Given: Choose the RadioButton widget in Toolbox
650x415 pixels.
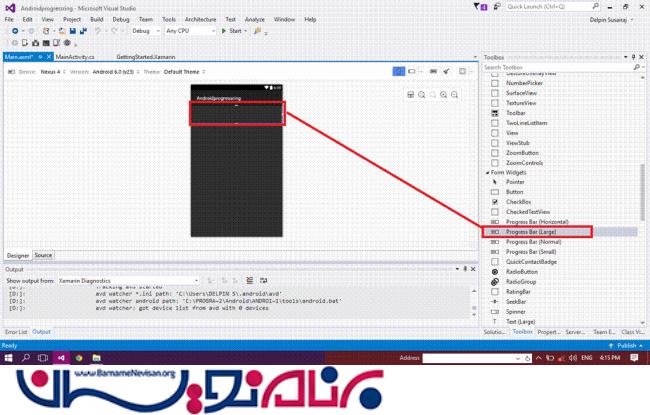Looking at the screenshot, I should (520, 272).
